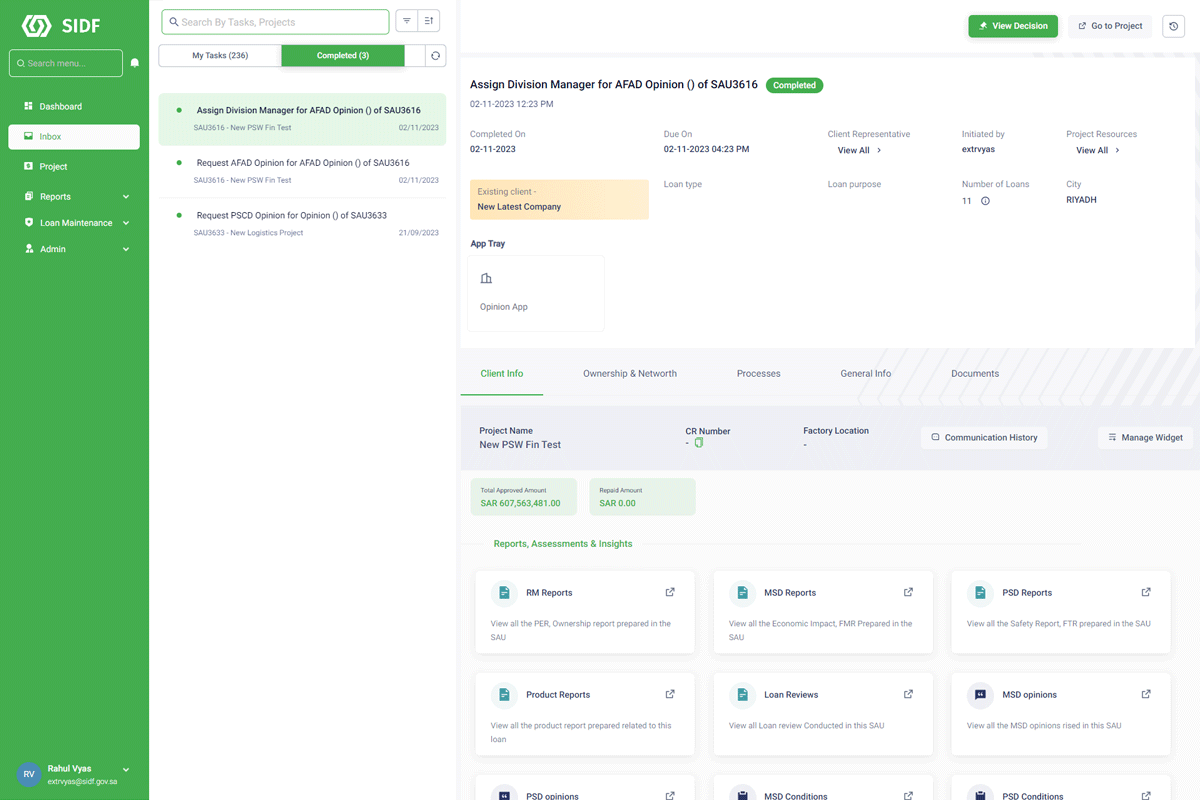
Task: Click Number of Loans info icon
Action: [x=985, y=201]
